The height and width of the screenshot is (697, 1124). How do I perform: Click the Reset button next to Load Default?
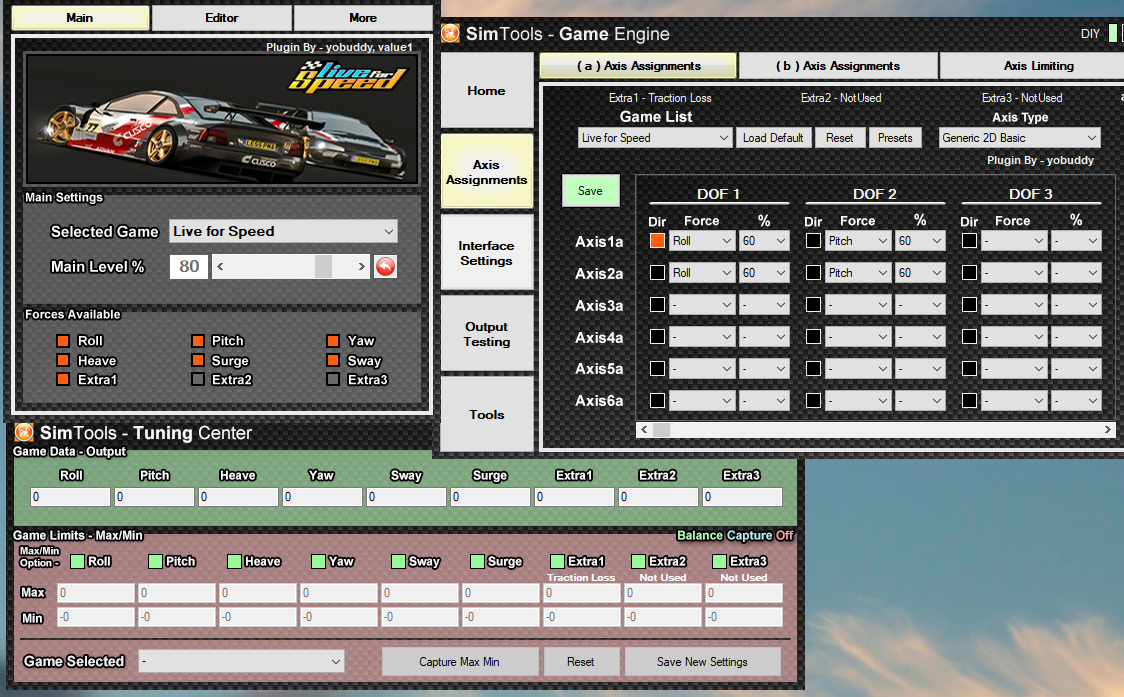tap(839, 138)
